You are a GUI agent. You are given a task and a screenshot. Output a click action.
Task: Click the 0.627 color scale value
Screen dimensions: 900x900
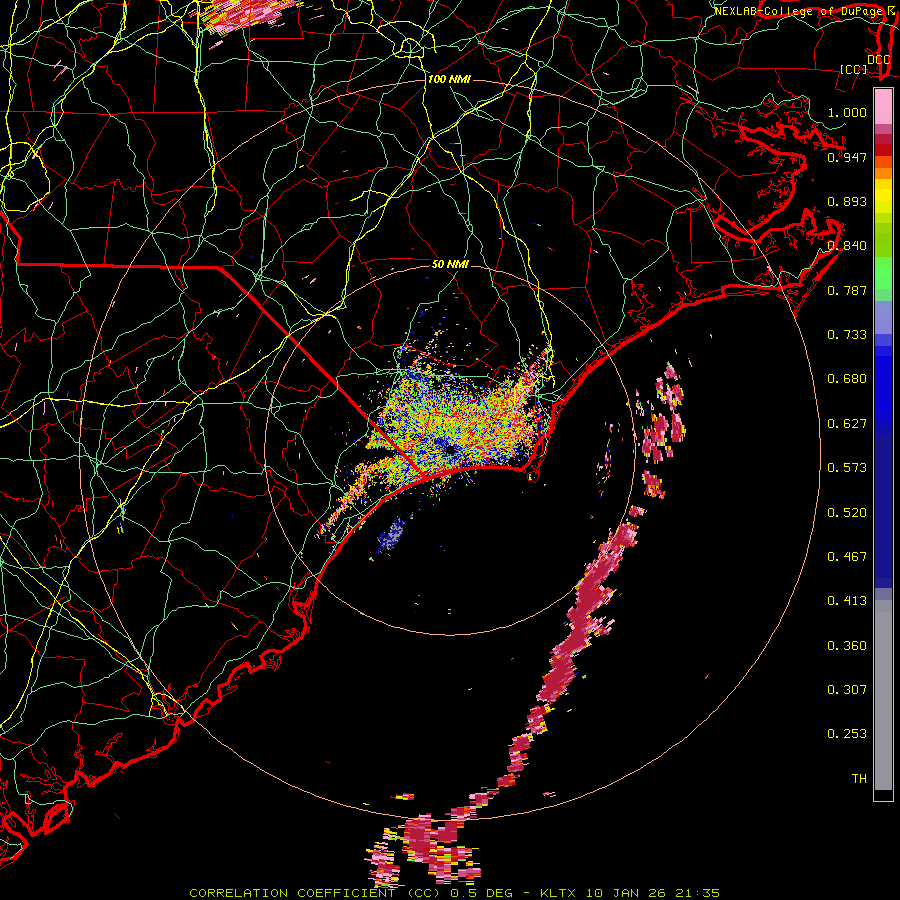[x=847, y=423]
